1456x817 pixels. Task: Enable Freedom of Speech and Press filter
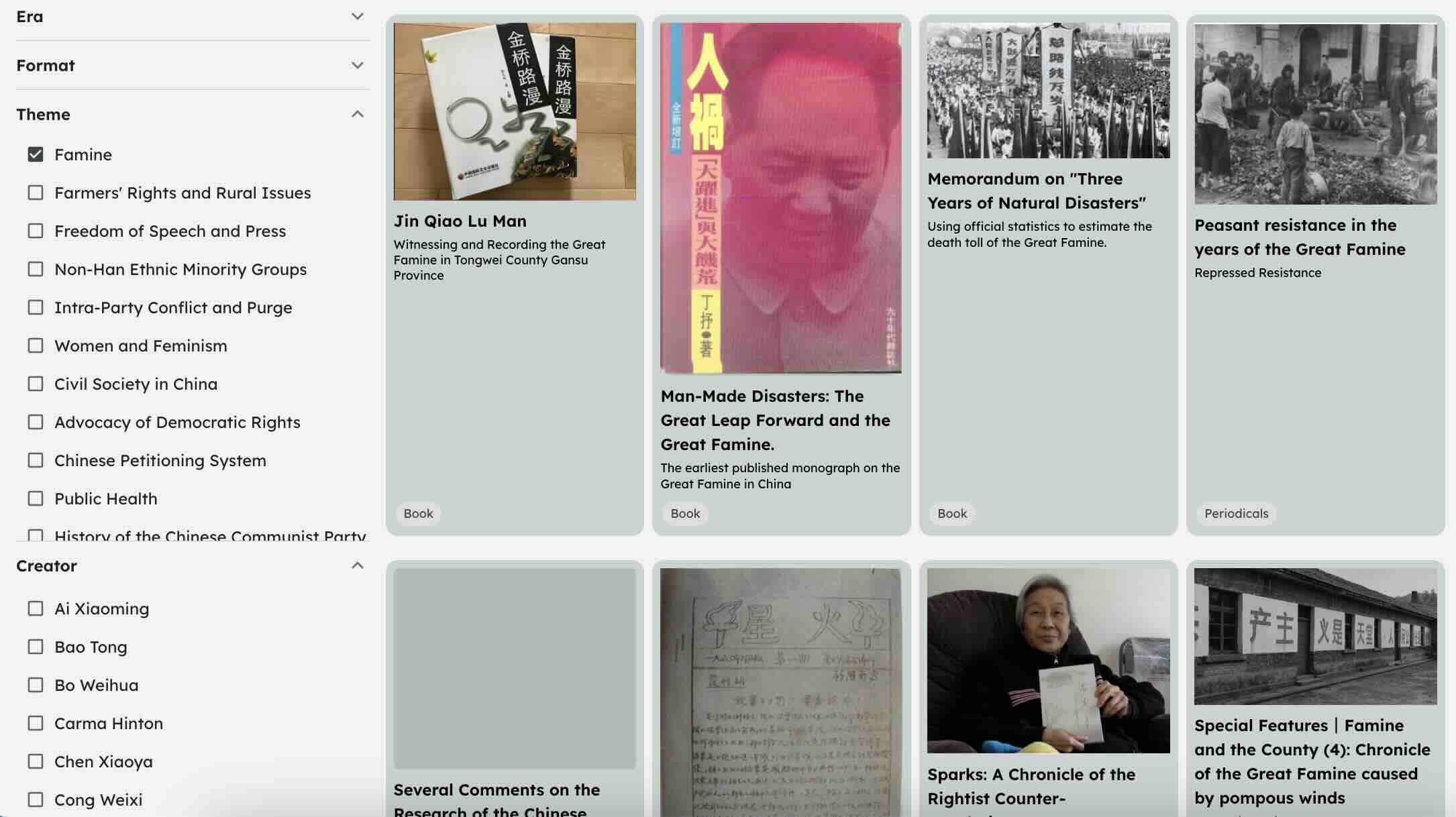pos(36,231)
